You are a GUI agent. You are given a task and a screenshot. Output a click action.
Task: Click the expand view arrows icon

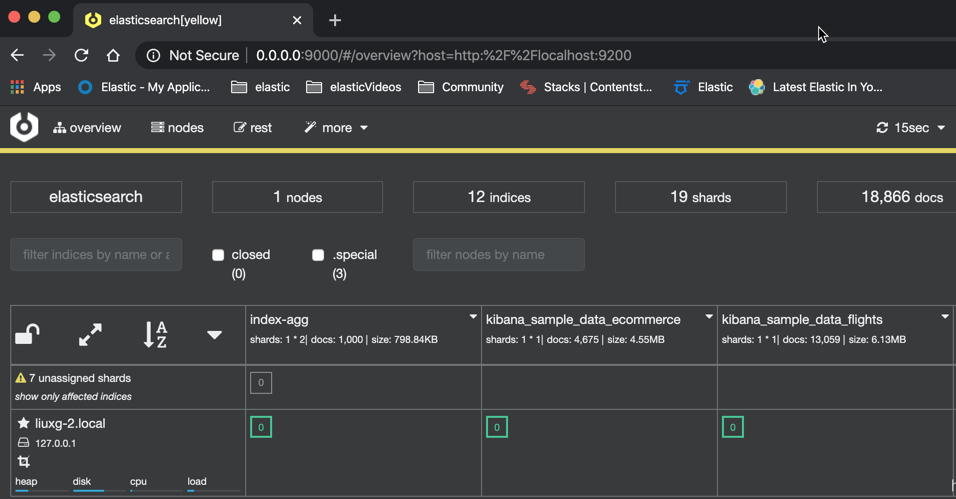pos(90,334)
